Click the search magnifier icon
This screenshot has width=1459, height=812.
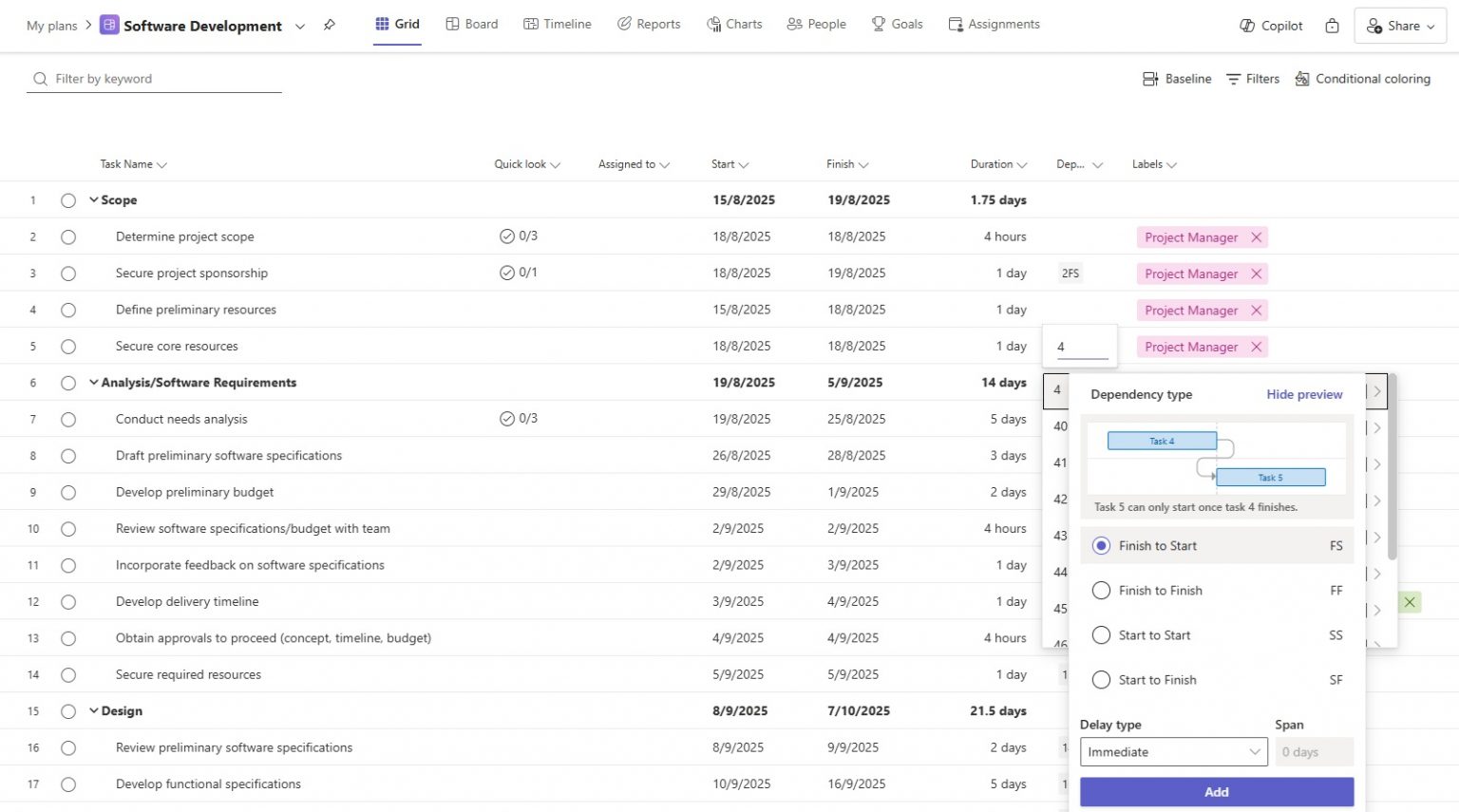pos(39,79)
